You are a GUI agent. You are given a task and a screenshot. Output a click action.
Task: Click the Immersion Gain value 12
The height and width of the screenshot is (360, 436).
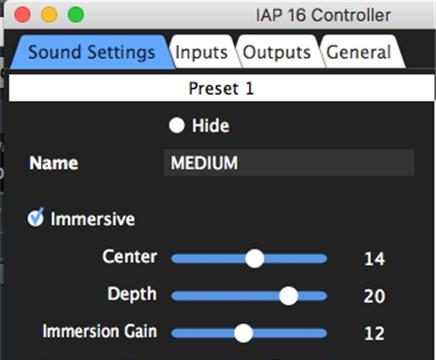[374, 333]
